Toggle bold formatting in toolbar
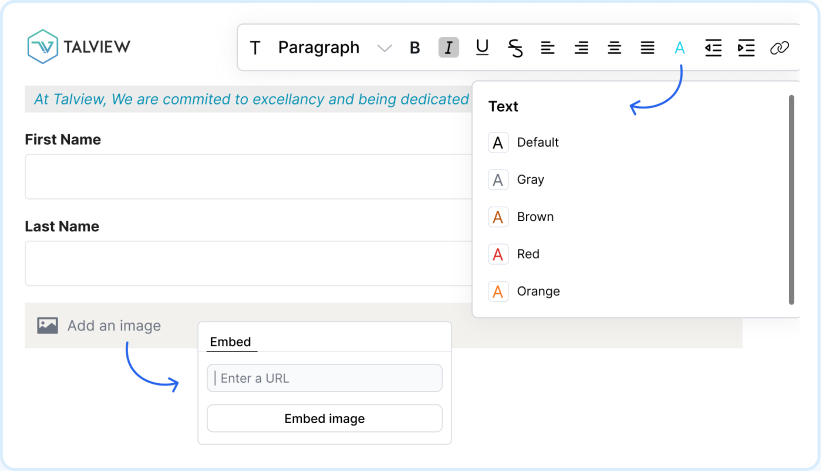This screenshot has width=821, height=471. tap(415, 48)
